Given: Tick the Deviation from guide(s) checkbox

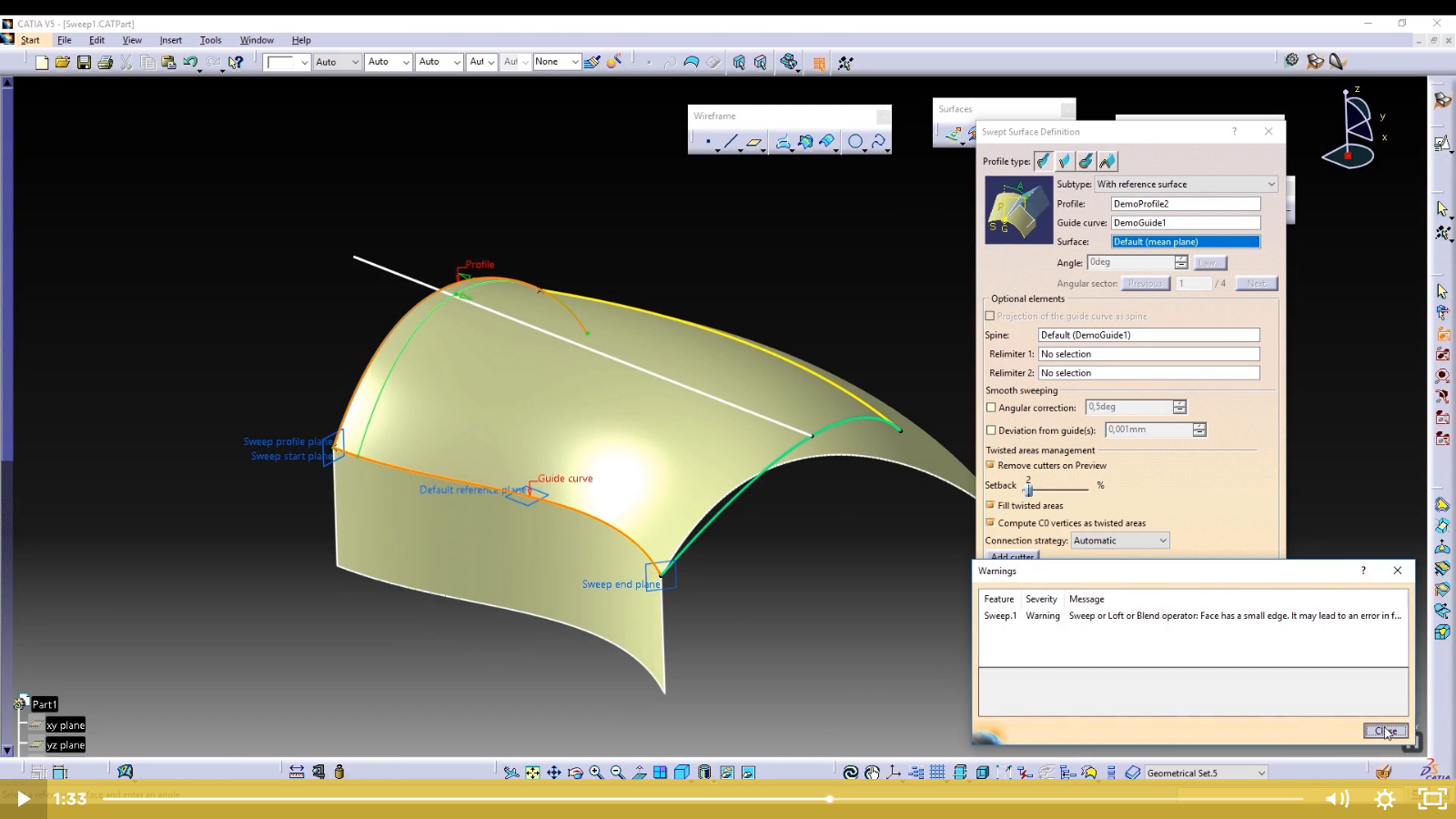Looking at the screenshot, I should (x=991, y=430).
